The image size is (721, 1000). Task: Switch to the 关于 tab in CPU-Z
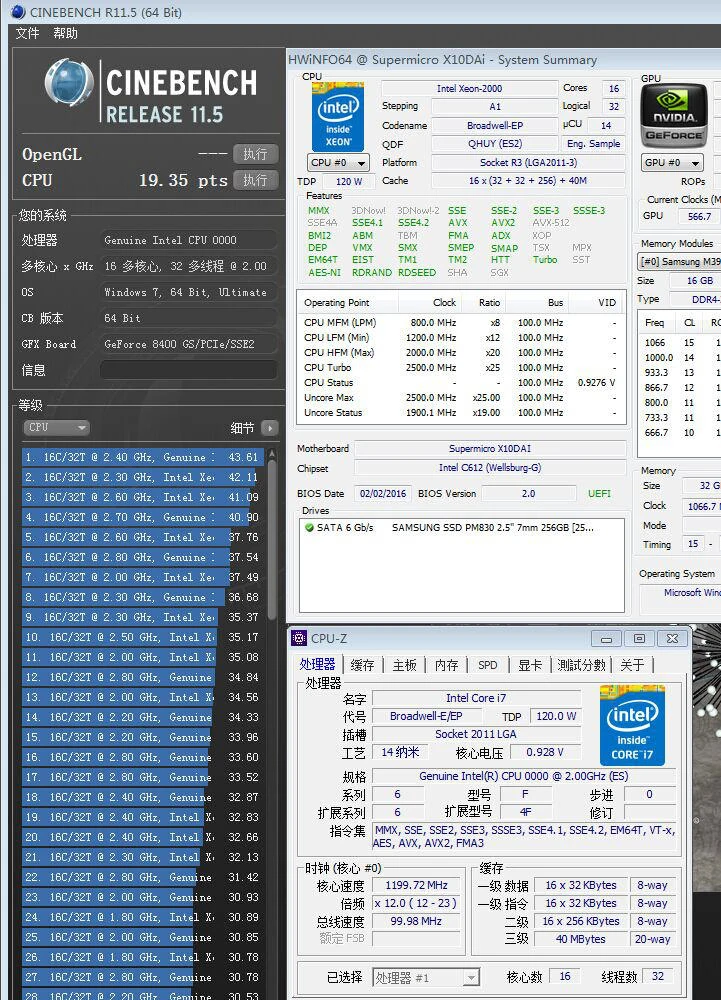(632, 665)
